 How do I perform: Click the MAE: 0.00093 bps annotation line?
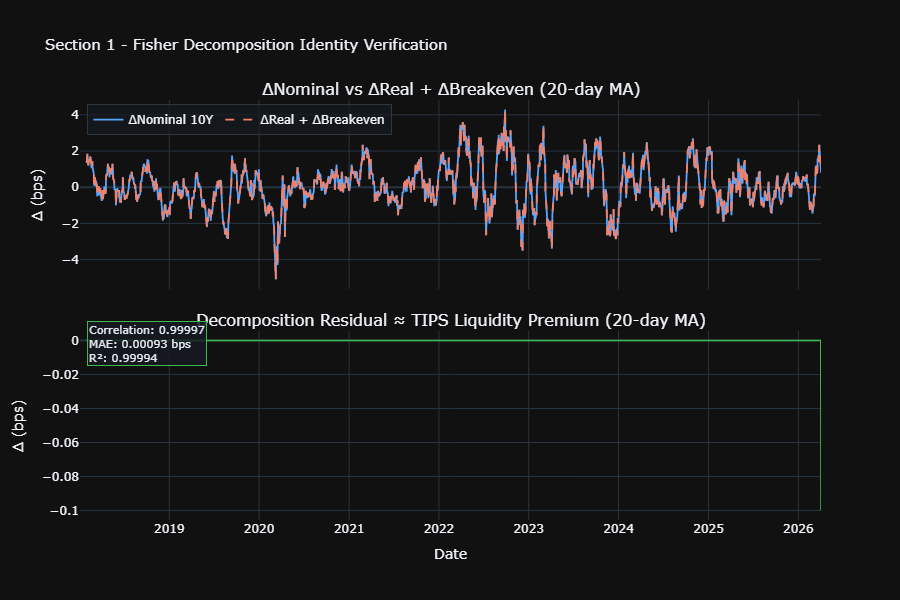[139, 344]
